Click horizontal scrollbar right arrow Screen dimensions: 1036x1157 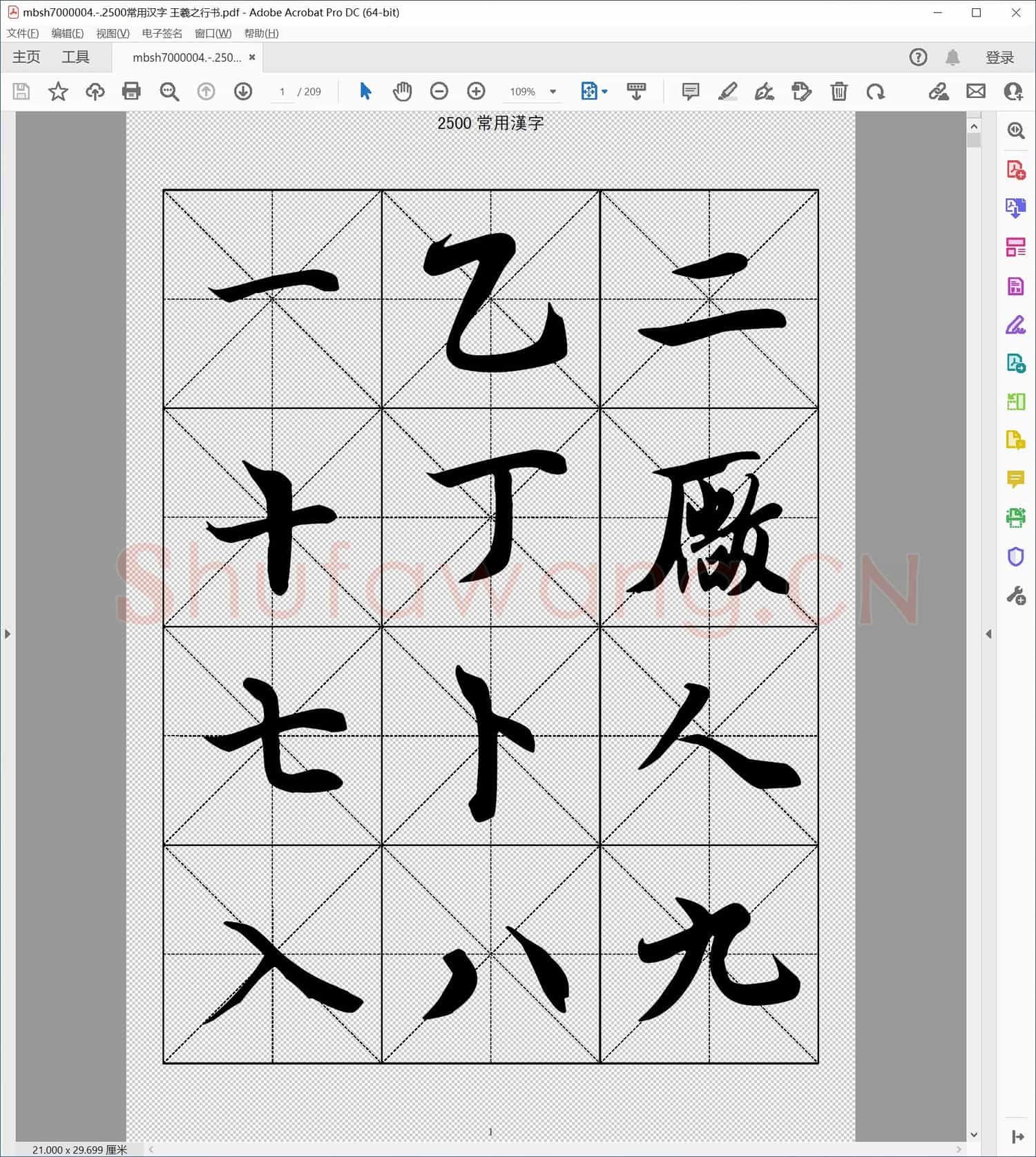tap(959, 1149)
